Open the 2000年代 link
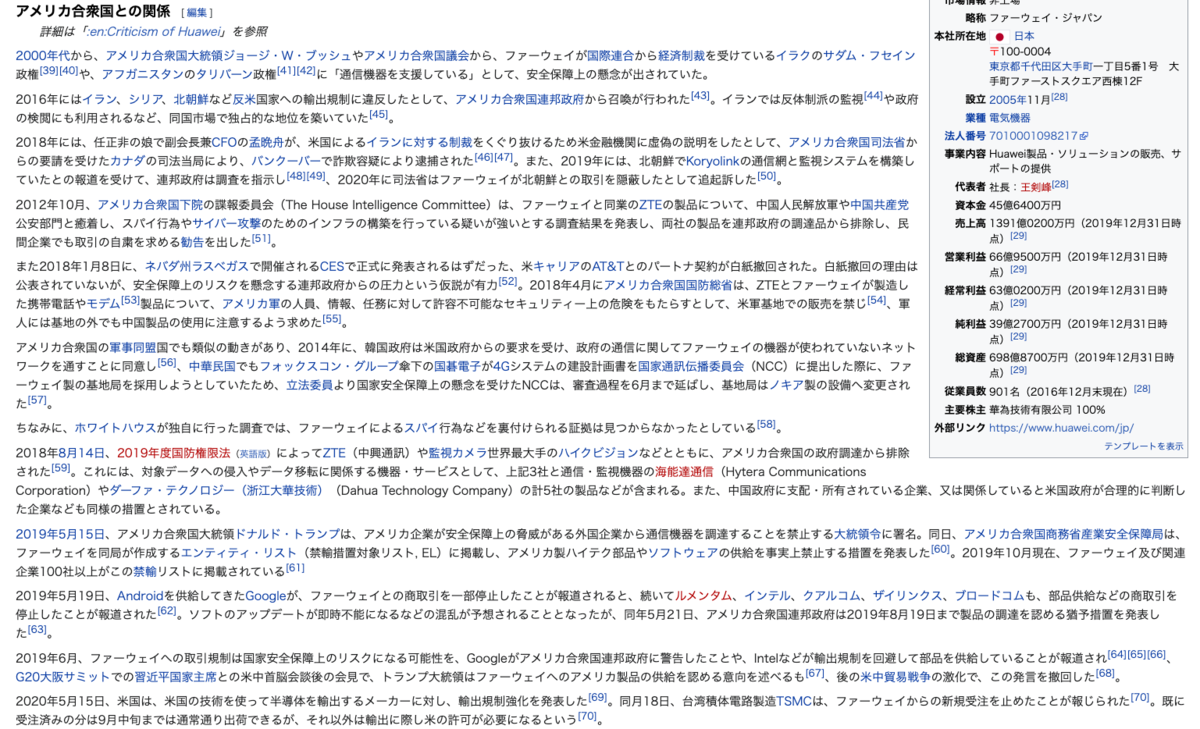The height and width of the screenshot is (729, 1200). (43, 56)
